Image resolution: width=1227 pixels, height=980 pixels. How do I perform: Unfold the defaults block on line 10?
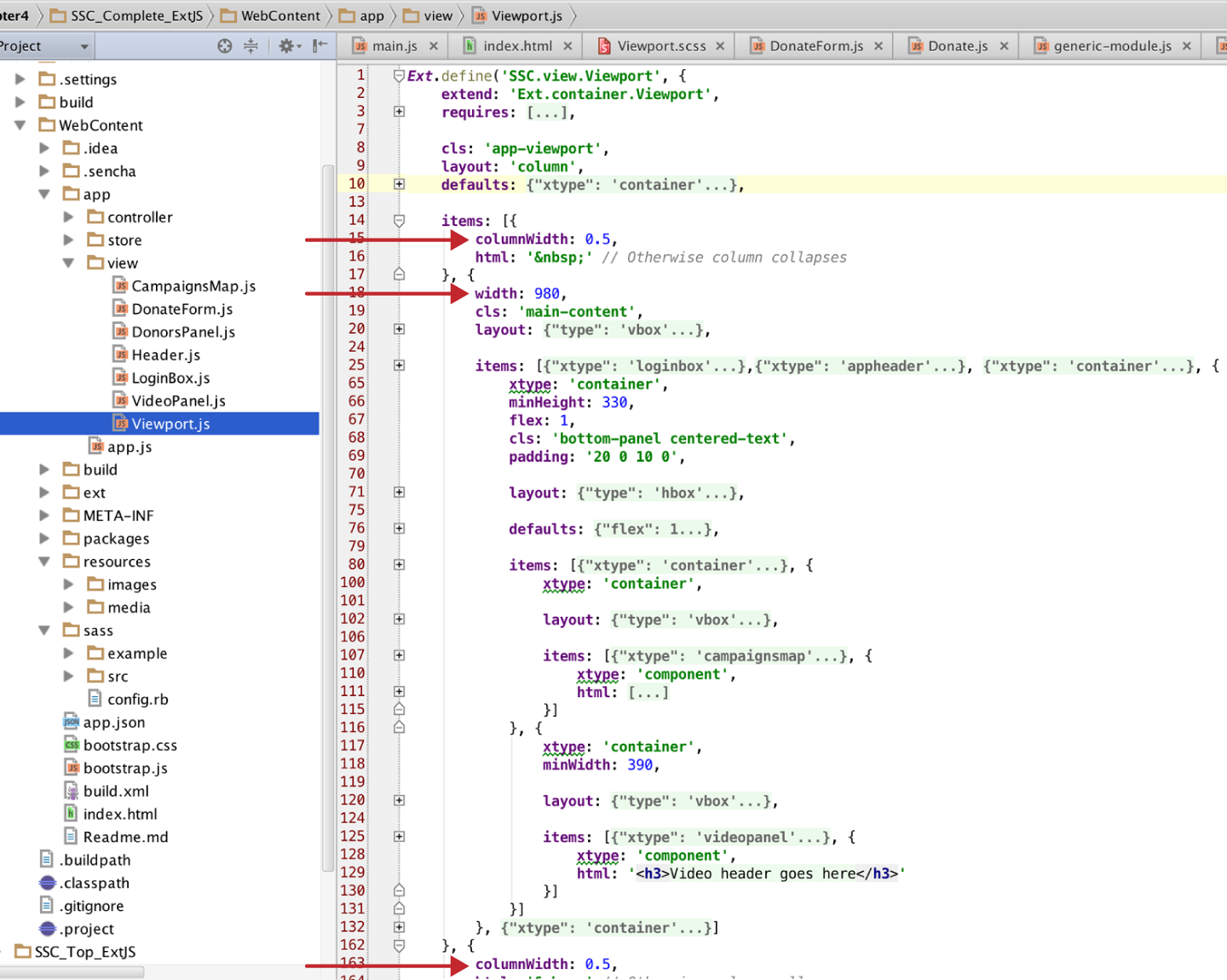point(399,184)
